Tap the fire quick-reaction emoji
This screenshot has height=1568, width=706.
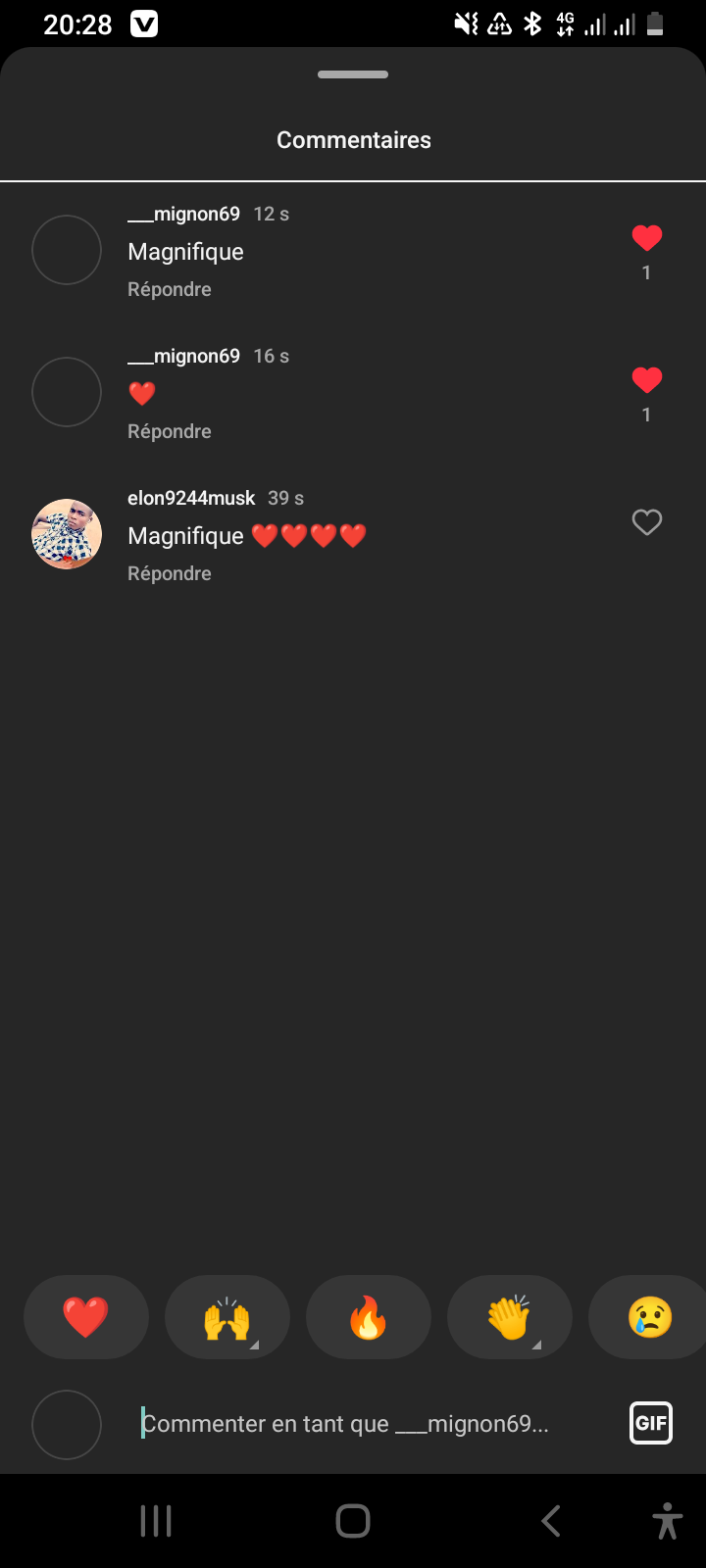click(369, 1317)
